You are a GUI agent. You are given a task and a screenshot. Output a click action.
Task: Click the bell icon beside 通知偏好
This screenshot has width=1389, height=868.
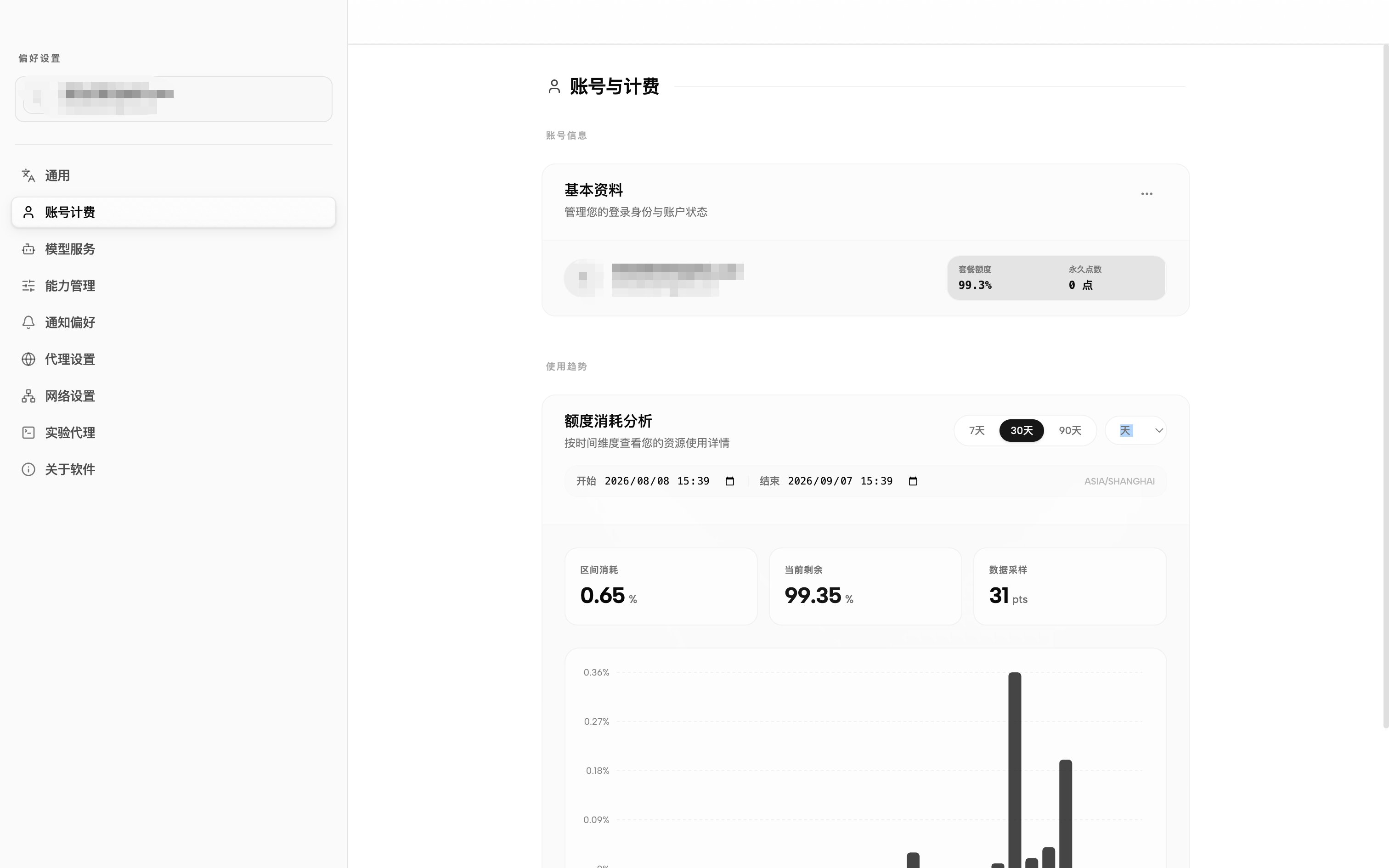pyautogui.click(x=28, y=322)
